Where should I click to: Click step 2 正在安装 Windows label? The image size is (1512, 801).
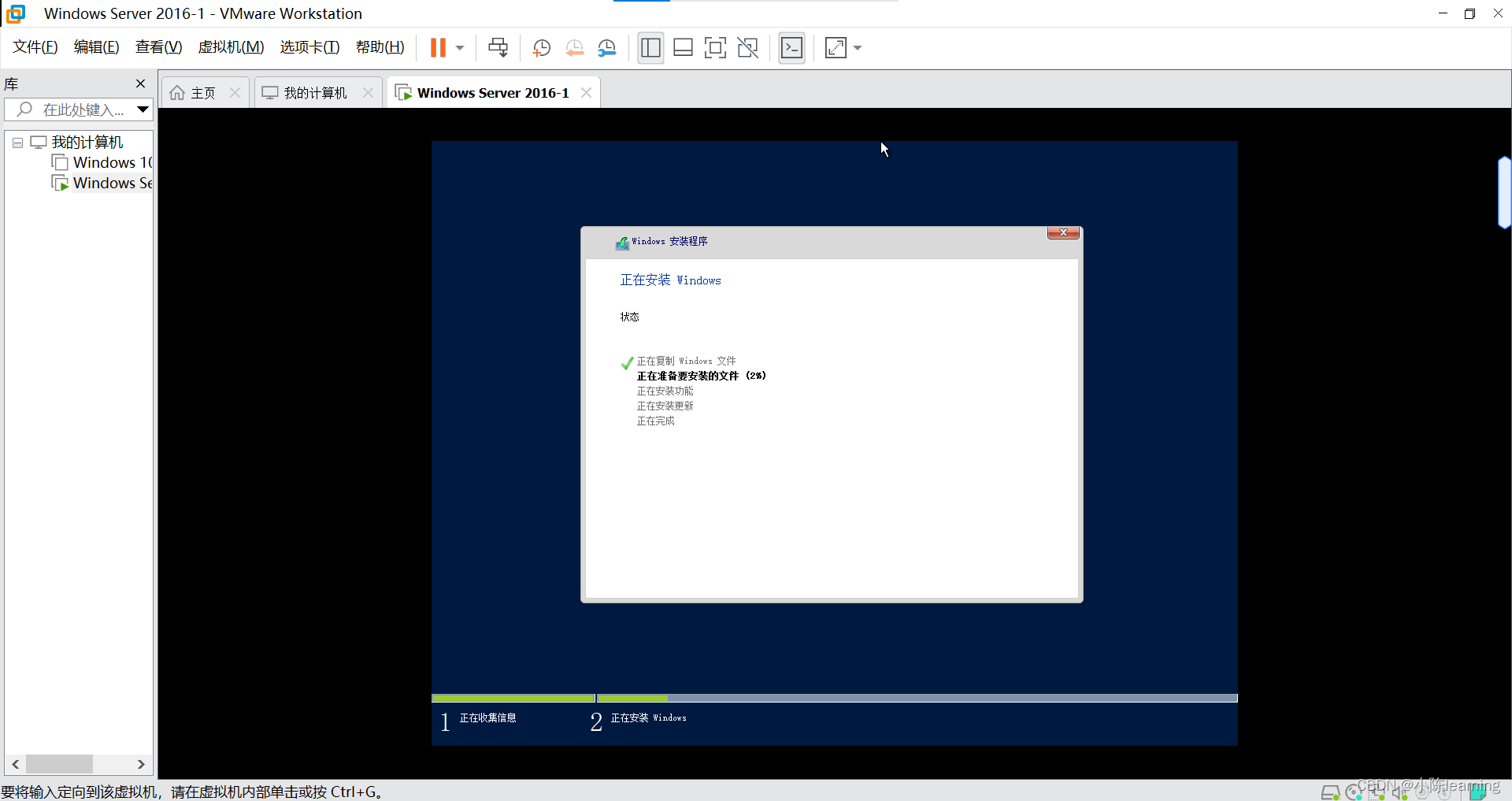point(648,718)
